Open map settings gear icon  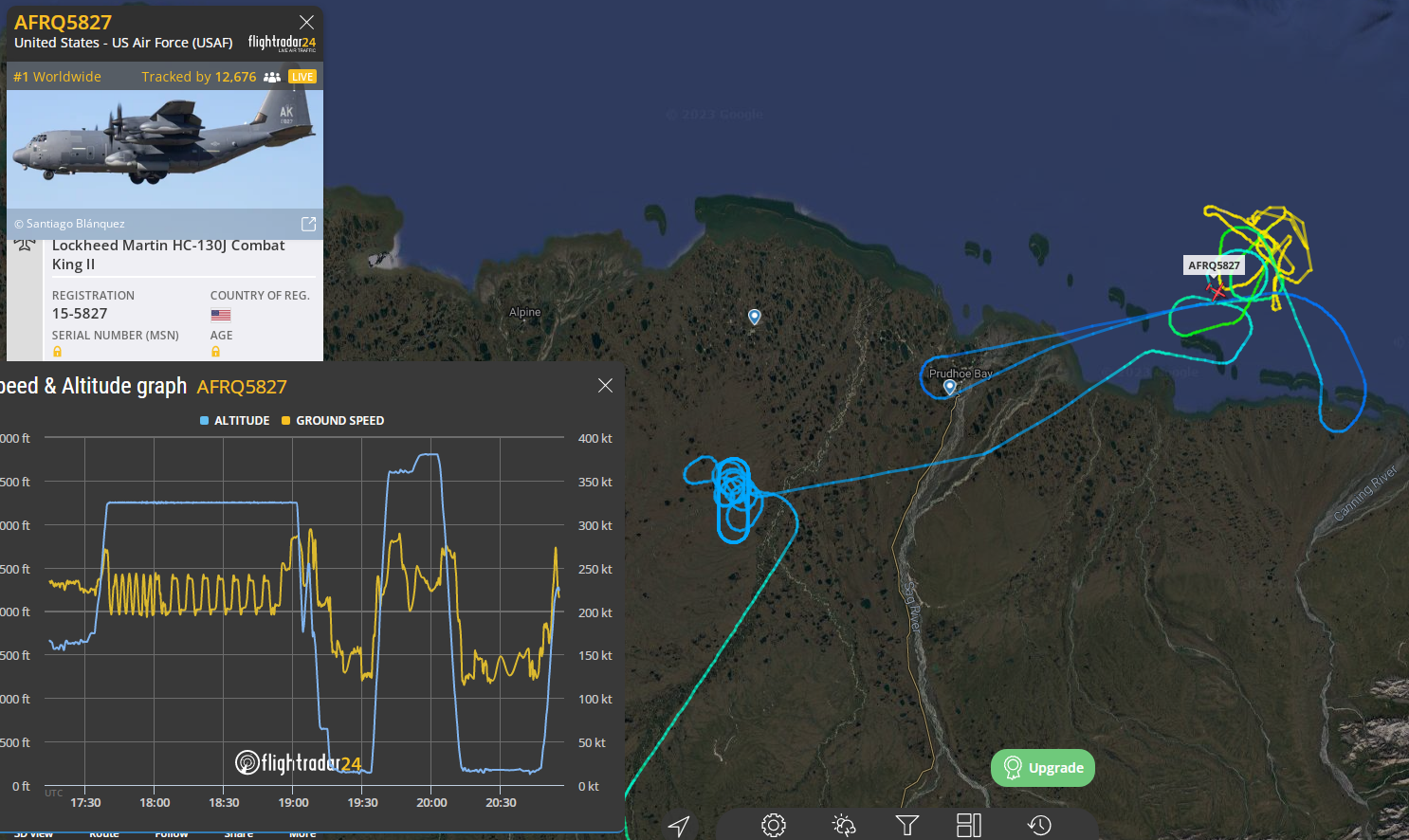[x=774, y=826]
